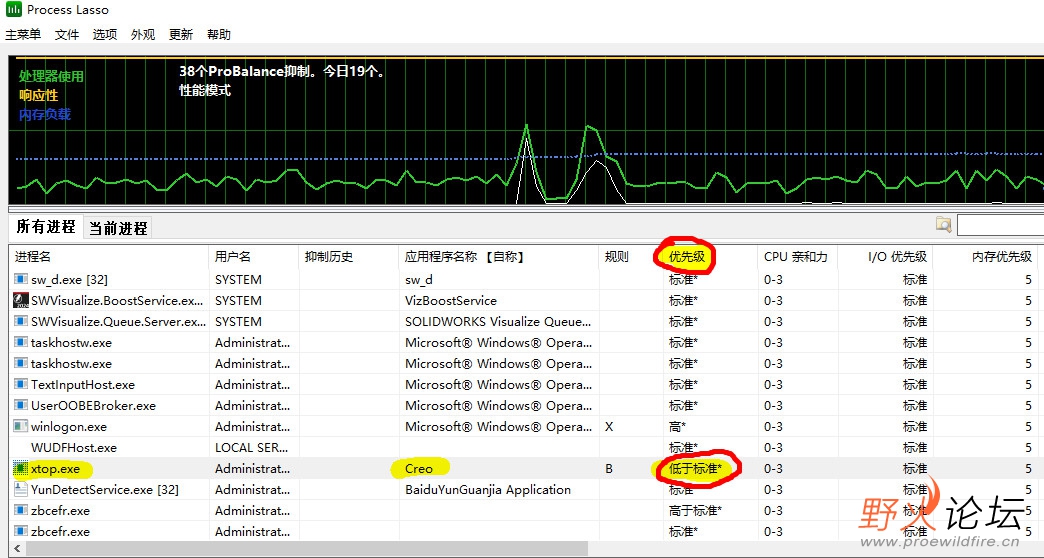Sort by the CPU 亲和力 column header
This screenshot has width=1044, height=558.
click(797, 256)
